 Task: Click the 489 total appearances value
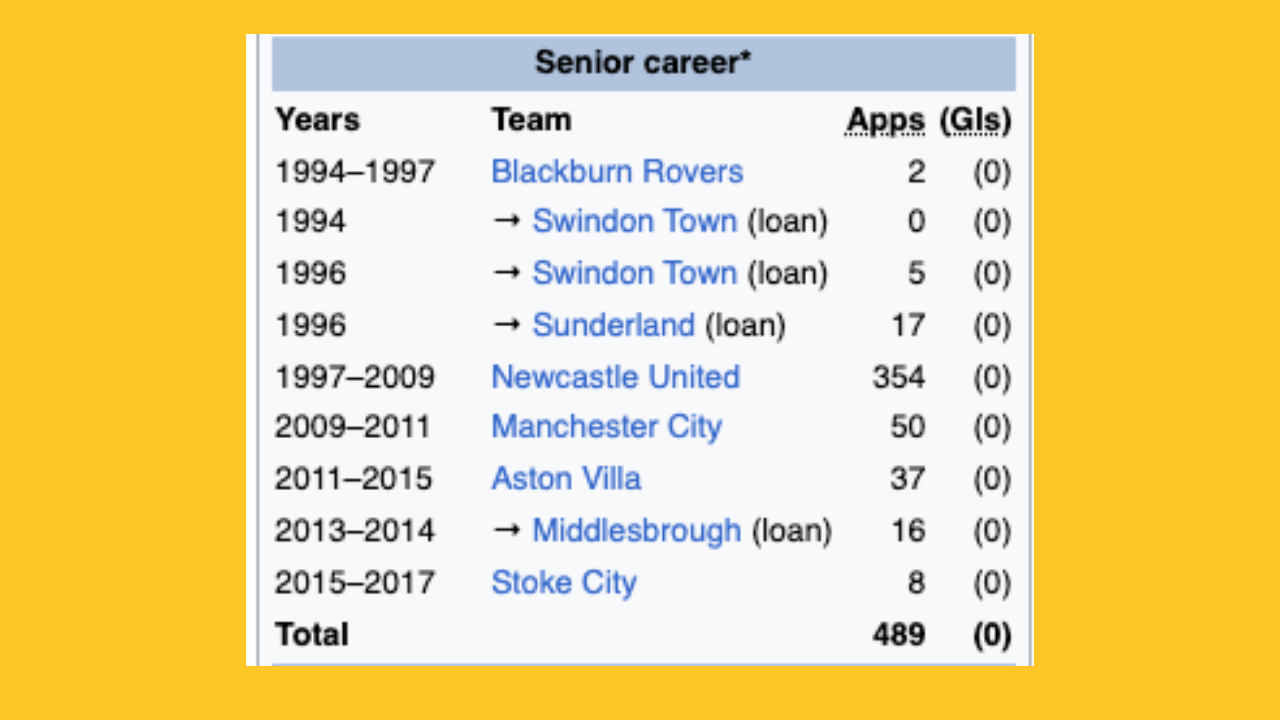(898, 634)
